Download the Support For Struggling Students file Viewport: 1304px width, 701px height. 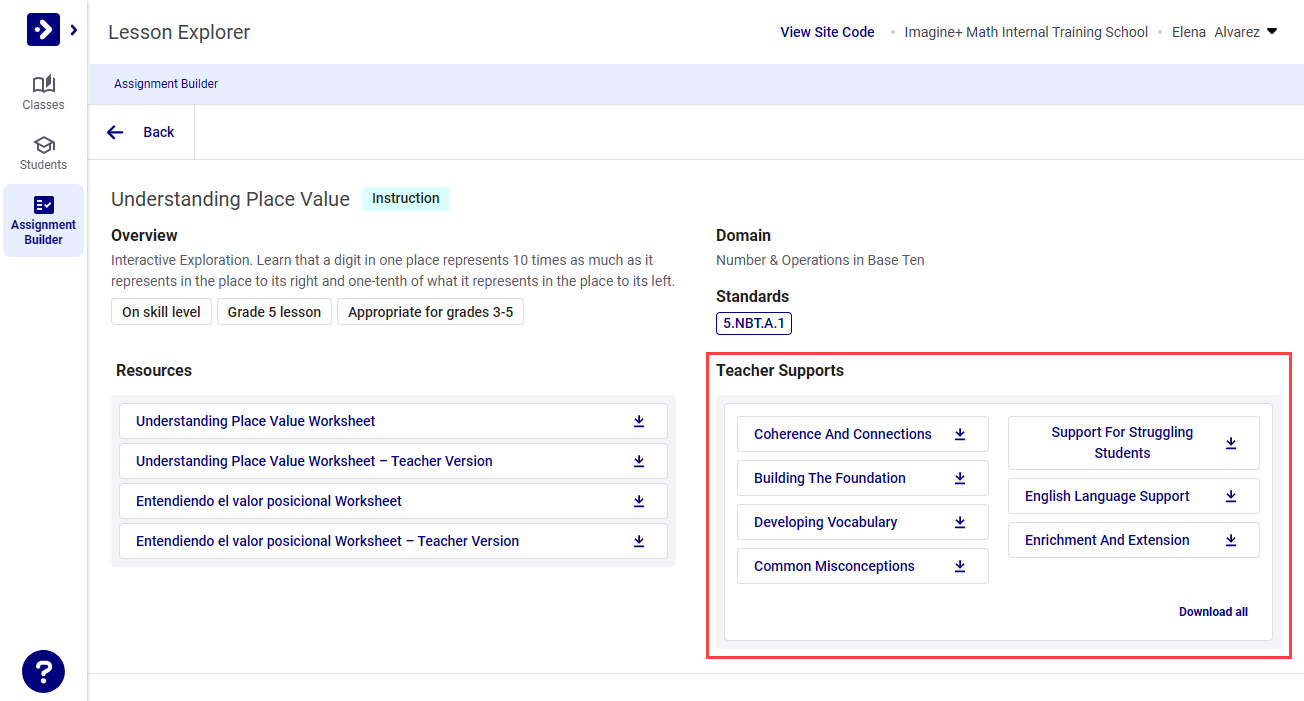click(x=1231, y=442)
